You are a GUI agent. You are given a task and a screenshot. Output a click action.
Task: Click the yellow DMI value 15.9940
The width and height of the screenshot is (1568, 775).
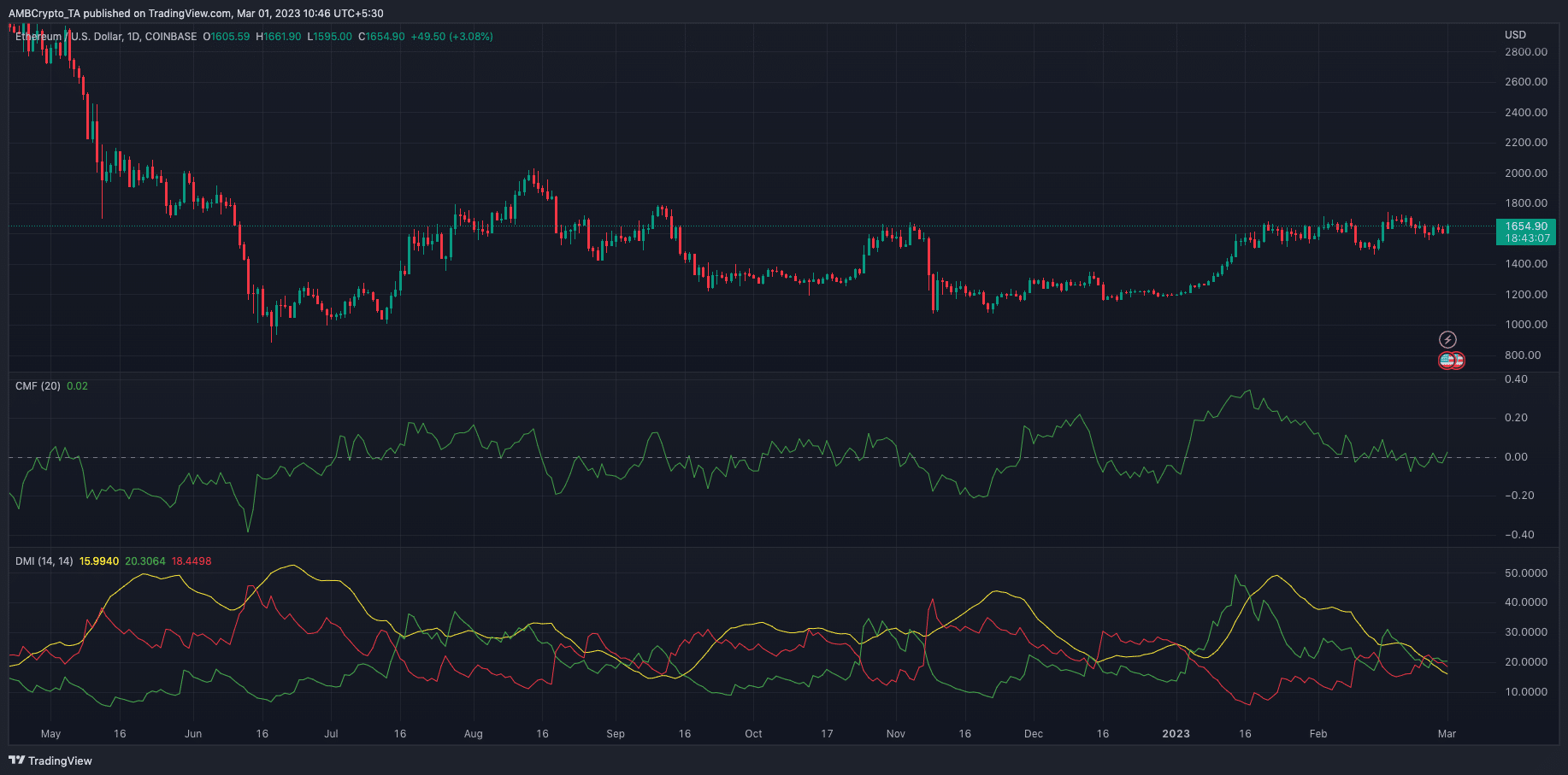click(x=99, y=561)
